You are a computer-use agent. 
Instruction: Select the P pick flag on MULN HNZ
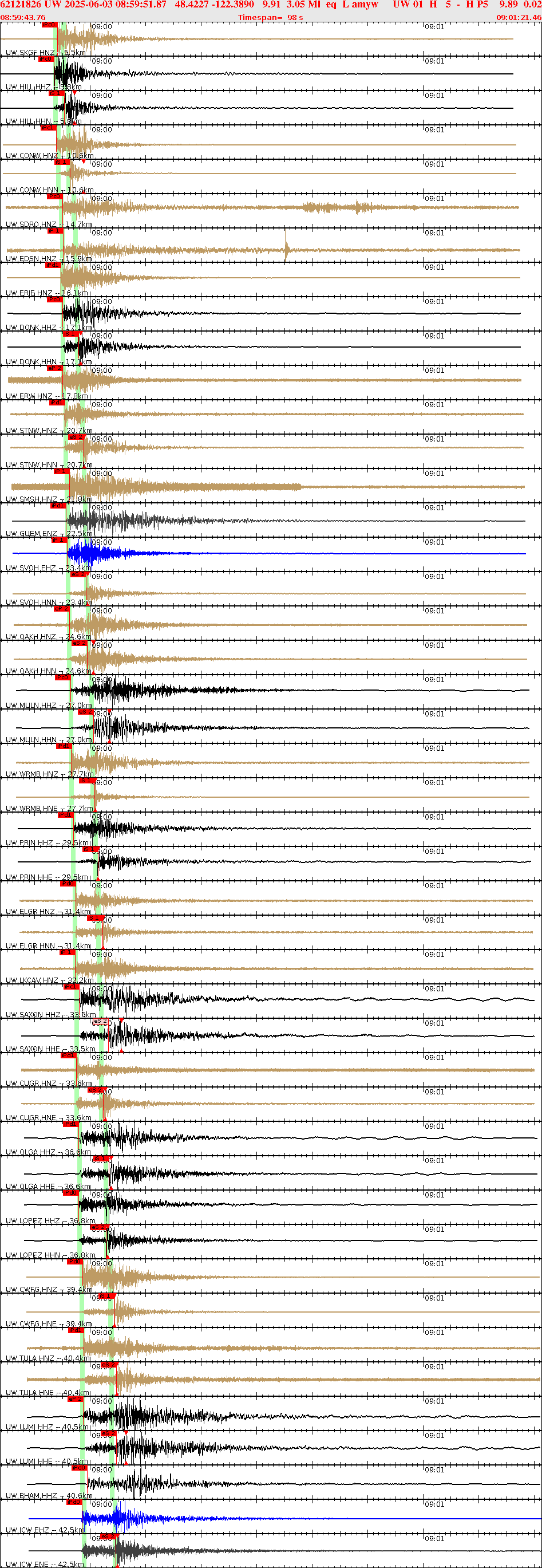coord(62,677)
